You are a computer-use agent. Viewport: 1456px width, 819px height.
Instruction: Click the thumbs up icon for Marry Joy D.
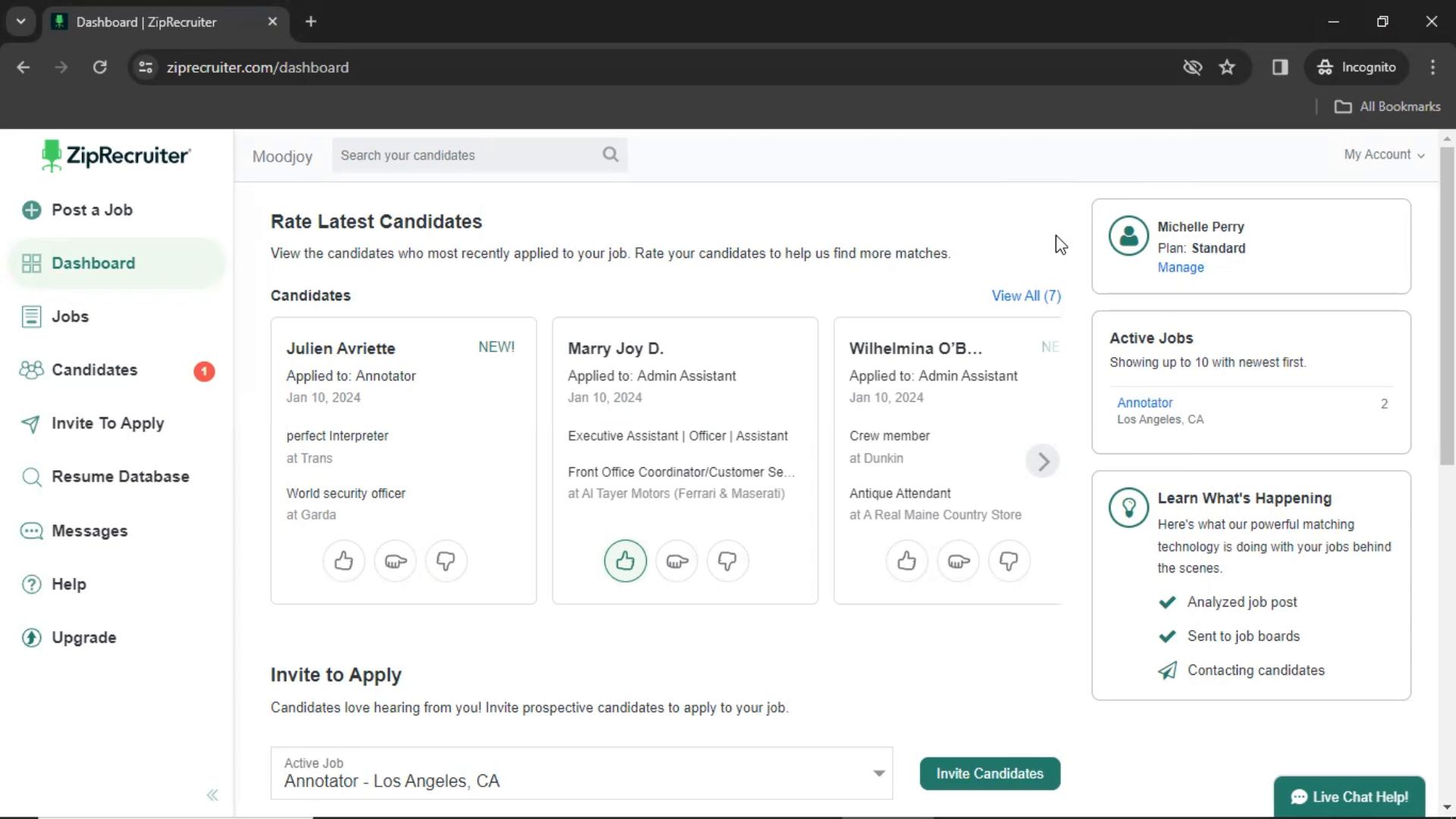pos(625,560)
